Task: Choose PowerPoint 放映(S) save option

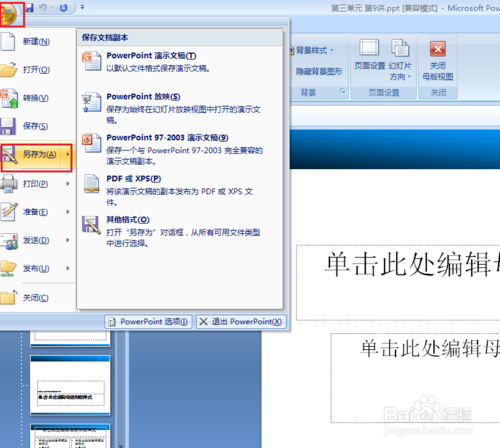Action: pyautogui.click(x=180, y=108)
